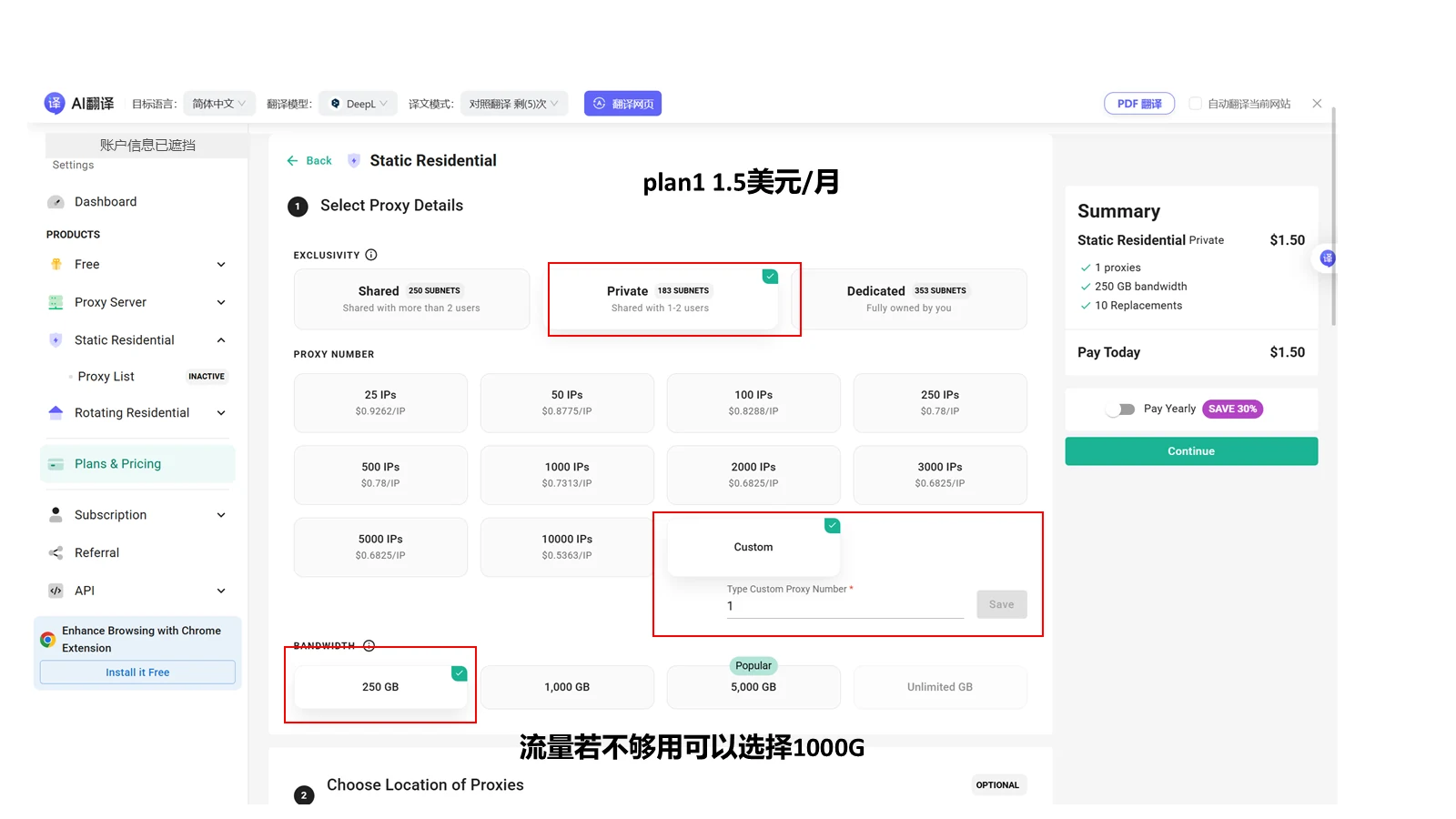The image size is (1456, 819).
Task: Click the Referral share icon
Action: (56, 552)
